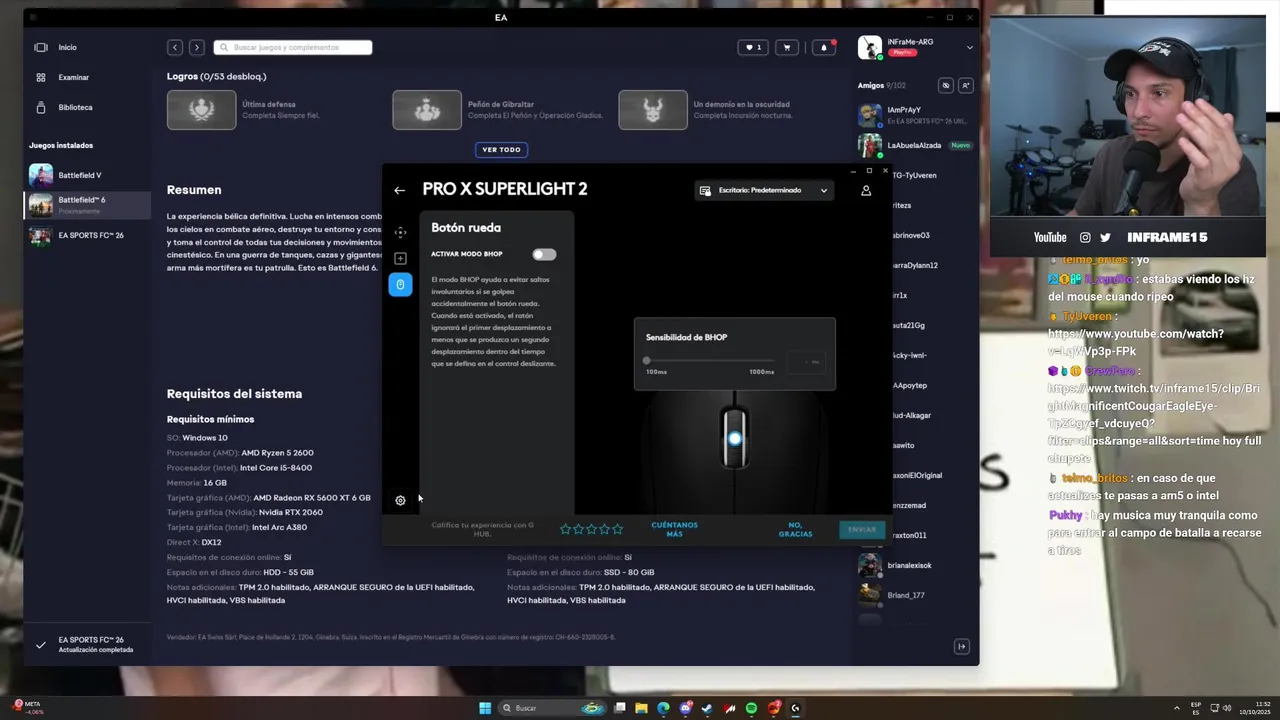Open Discord from the taskbar
Viewport: 1280px width, 720px height.
click(685, 708)
